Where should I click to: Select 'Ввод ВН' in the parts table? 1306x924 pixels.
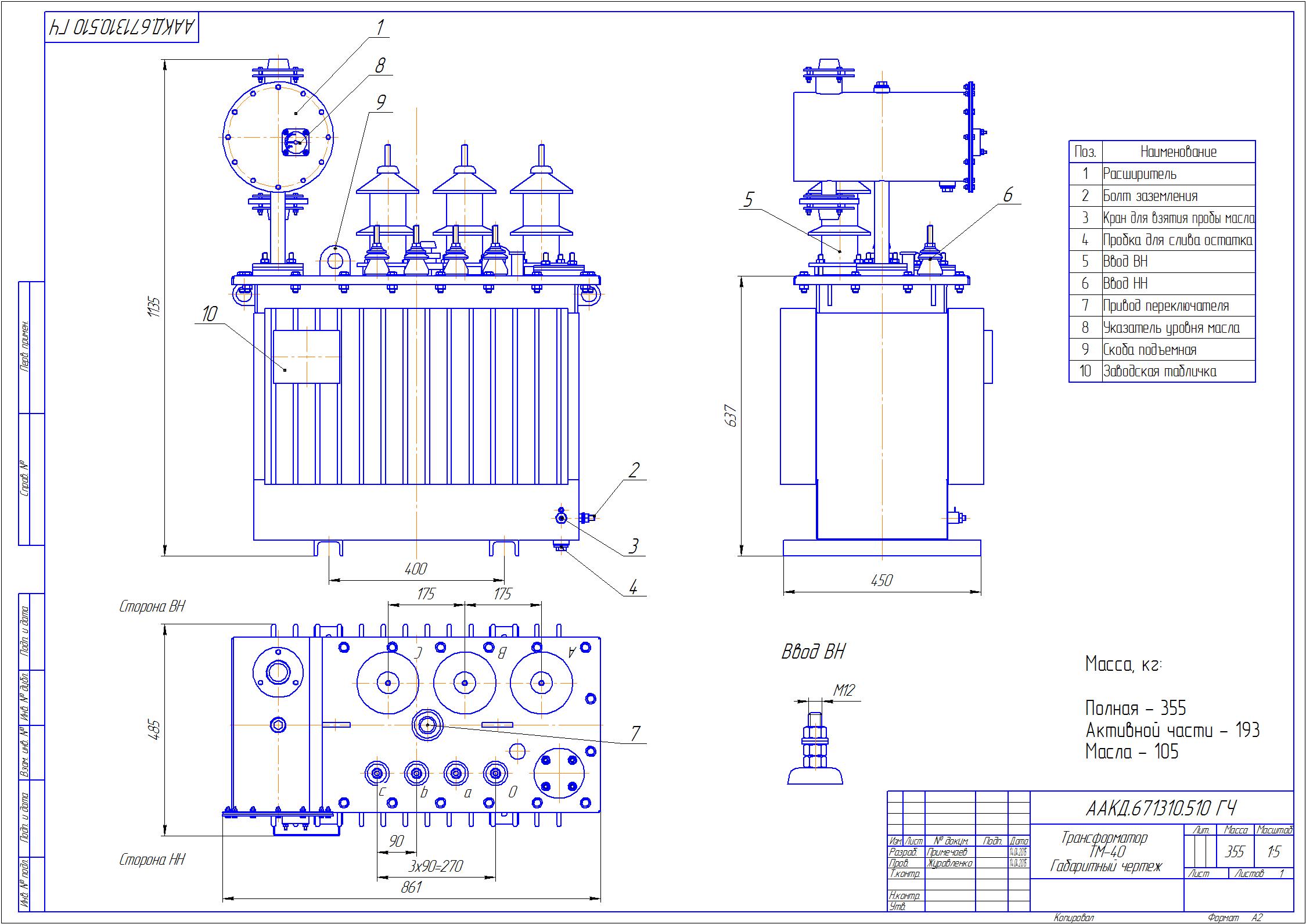[x=1162, y=262]
